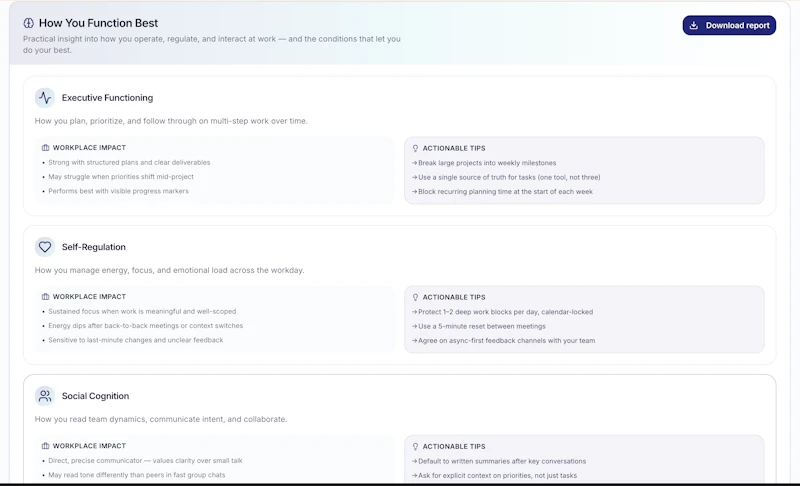Click 'How you read team dynamics' description
800x486 pixels.
[x=161, y=419]
